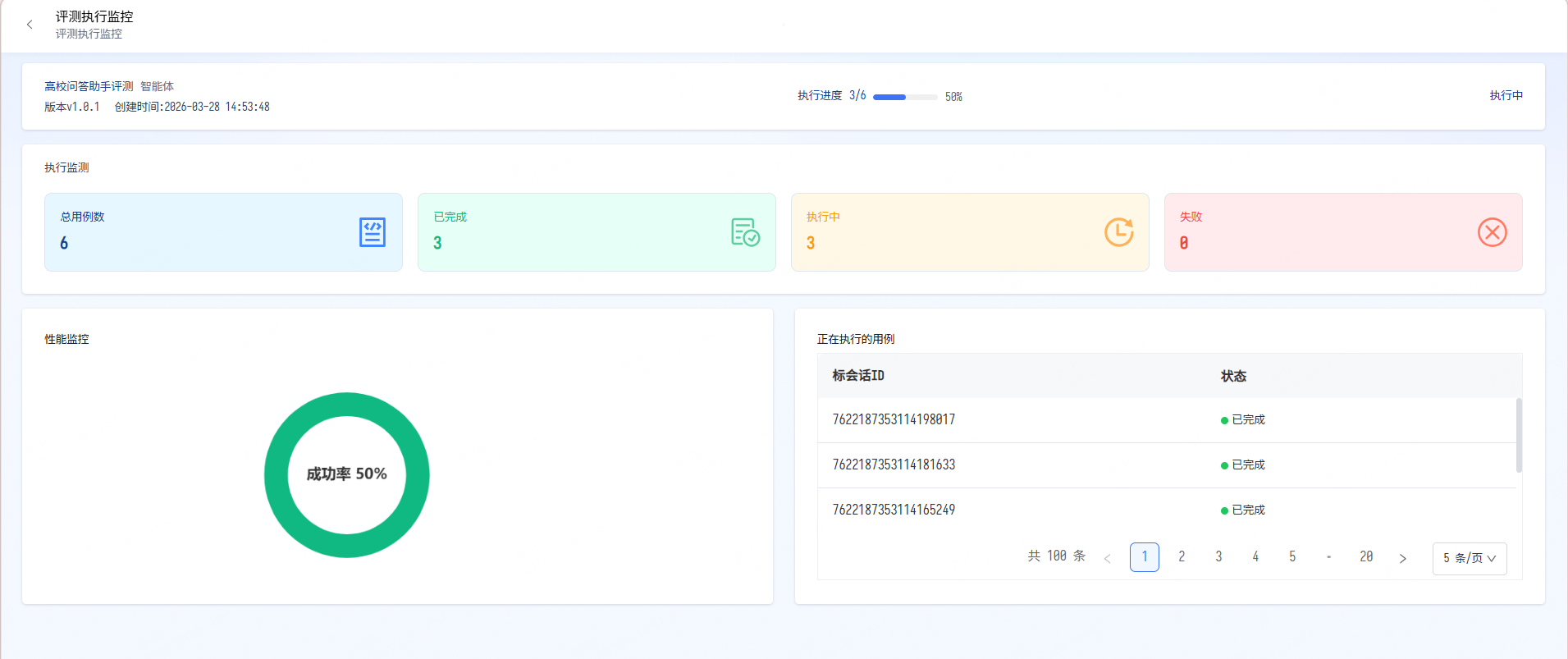Select page 1 in pagination

pyautogui.click(x=1145, y=557)
